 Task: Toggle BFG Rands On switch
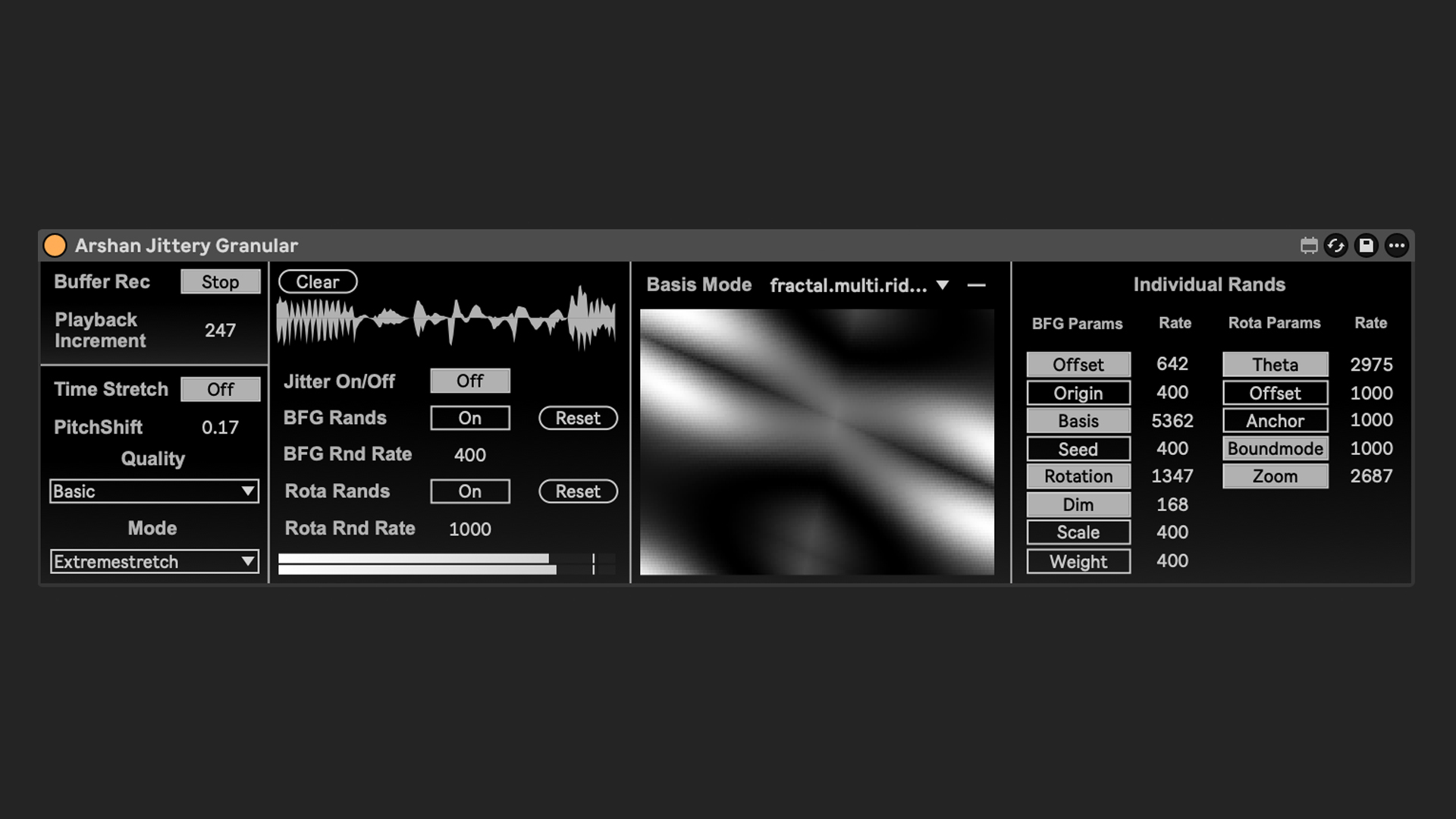tap(469, 418)
